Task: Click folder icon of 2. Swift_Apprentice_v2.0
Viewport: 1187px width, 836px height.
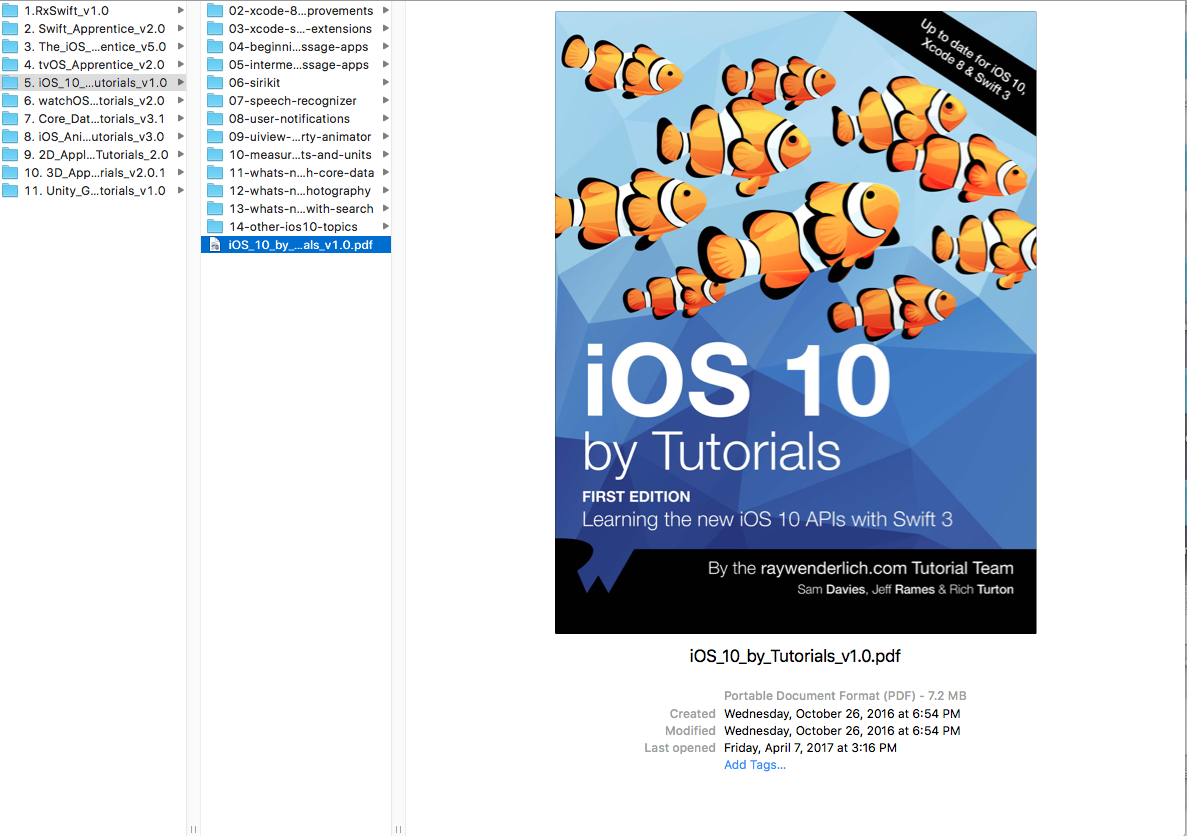Action: pos(10,29)
